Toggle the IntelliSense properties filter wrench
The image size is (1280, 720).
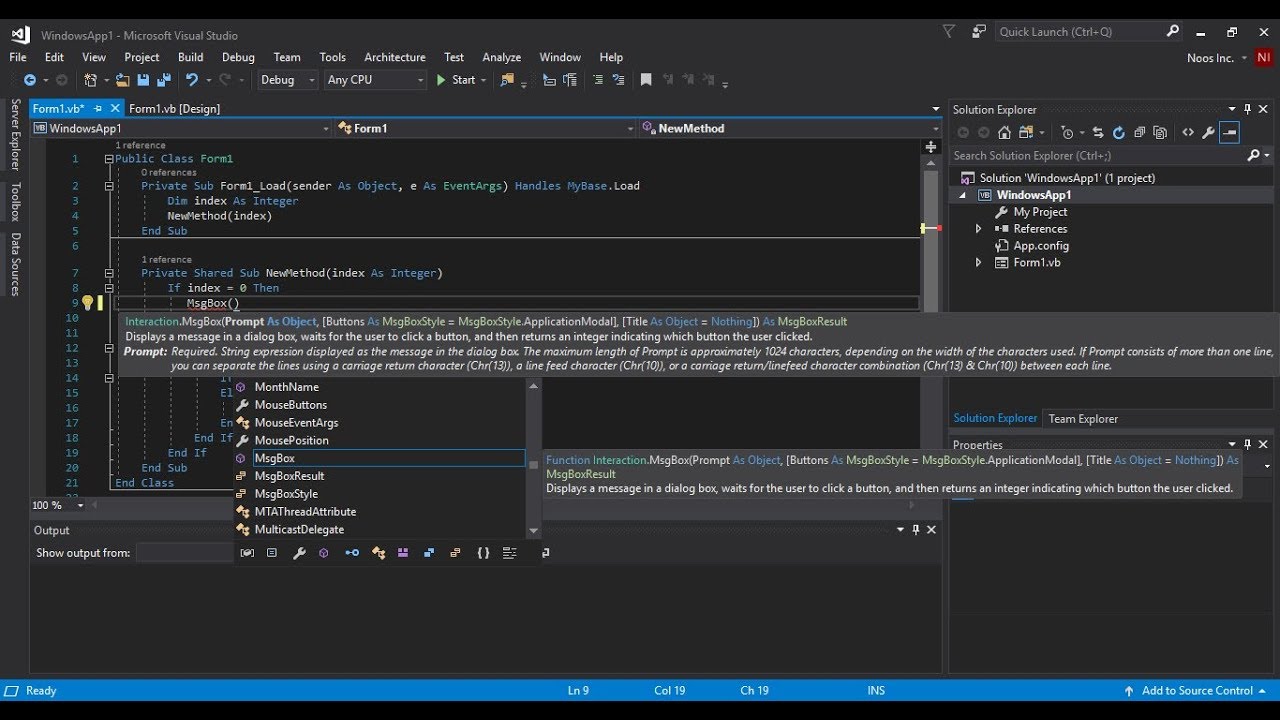pos(299,552)
